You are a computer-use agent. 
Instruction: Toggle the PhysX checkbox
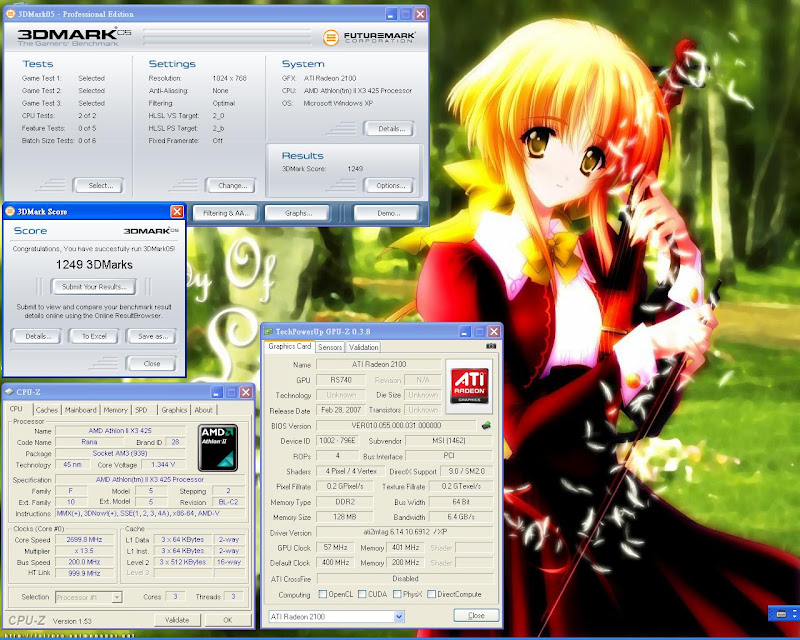(397, 594)
